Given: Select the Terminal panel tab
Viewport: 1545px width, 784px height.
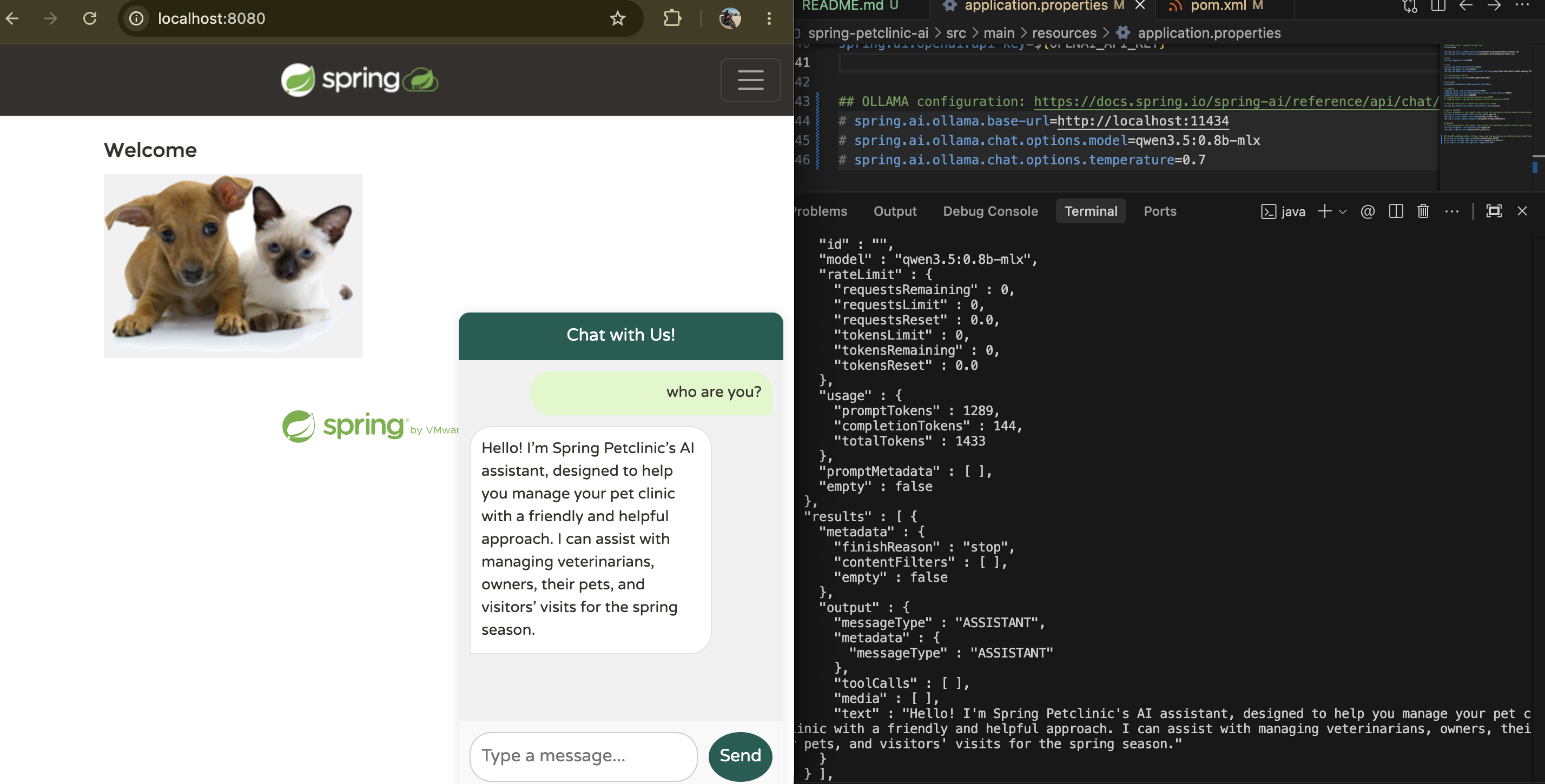Looking at the screenshot, I should tap(1091, 211).
